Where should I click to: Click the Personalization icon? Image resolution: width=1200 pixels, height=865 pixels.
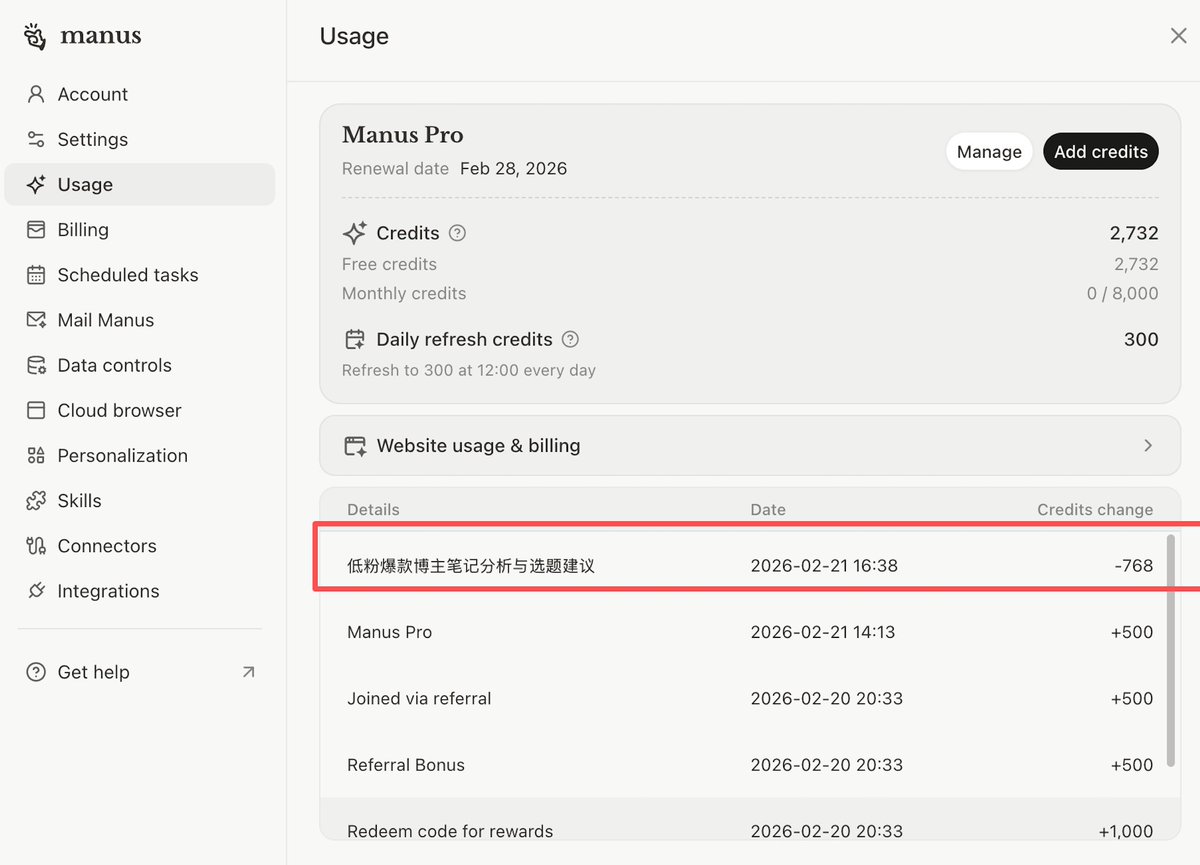pyautogui.click(x=36, y=455)
